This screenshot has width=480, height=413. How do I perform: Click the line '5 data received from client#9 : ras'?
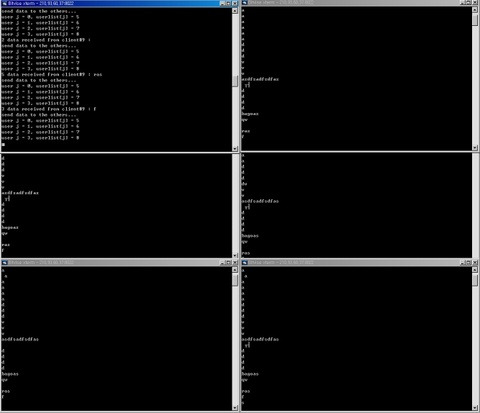52,74
